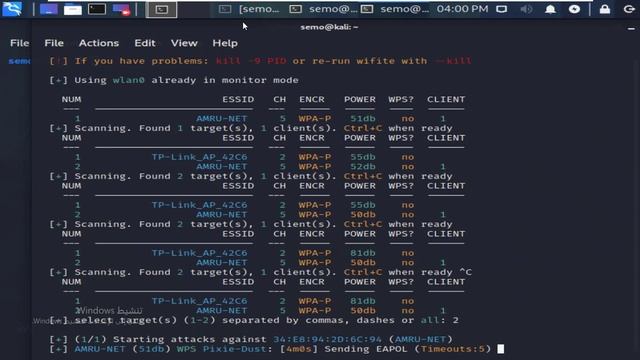Open the Help menu
The height and width of the screenshot is (360, 640).
[x=225, y=43]
